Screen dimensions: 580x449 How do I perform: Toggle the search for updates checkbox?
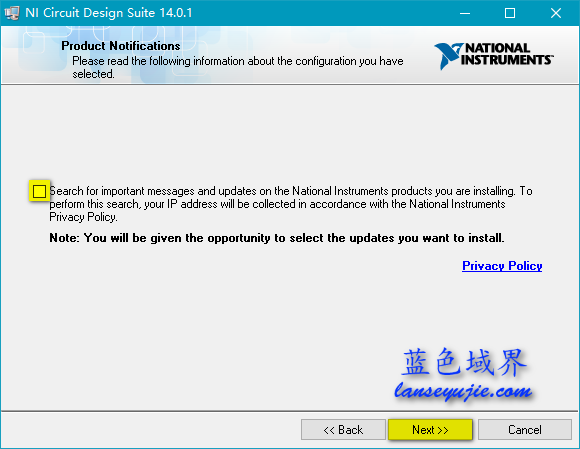(x=39, y=191)
